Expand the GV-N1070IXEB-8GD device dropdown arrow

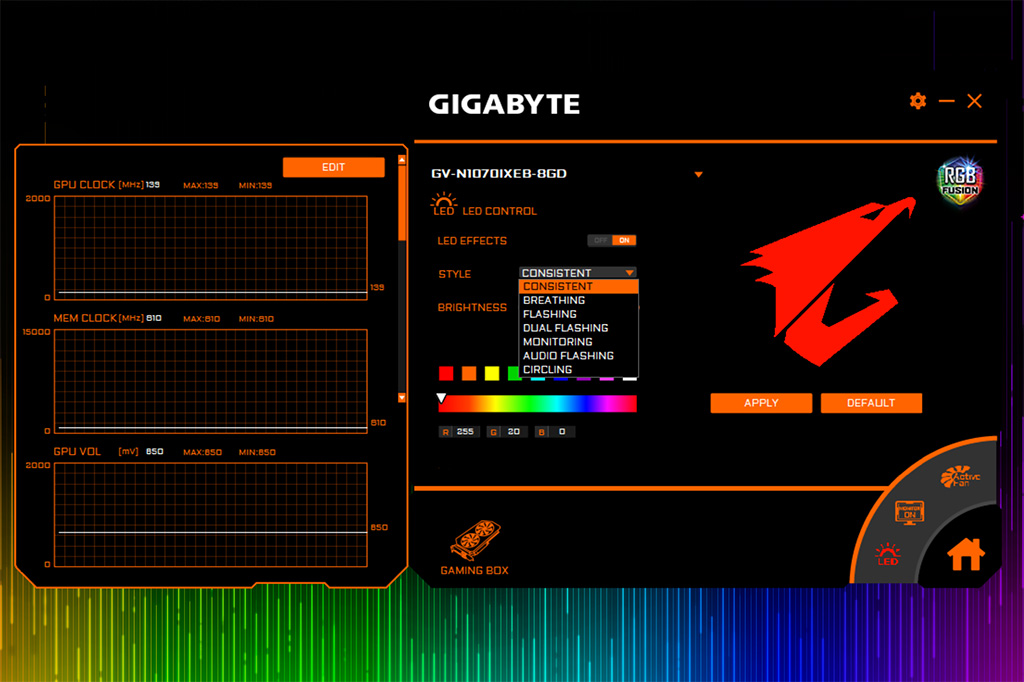pos(698,174)
